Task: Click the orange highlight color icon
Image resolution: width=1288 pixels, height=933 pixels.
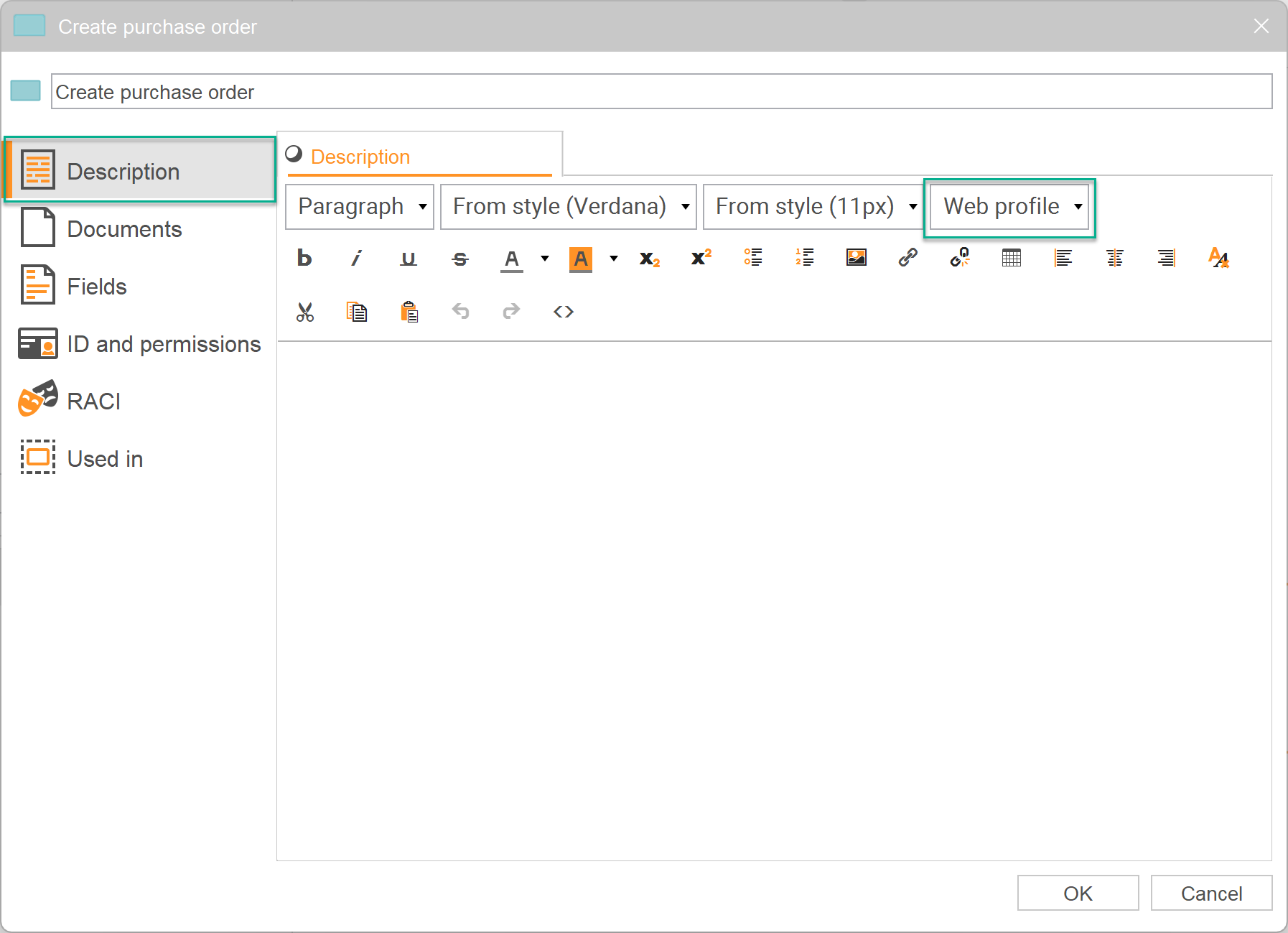Action: pyautogui.click(x=581, y=259)
